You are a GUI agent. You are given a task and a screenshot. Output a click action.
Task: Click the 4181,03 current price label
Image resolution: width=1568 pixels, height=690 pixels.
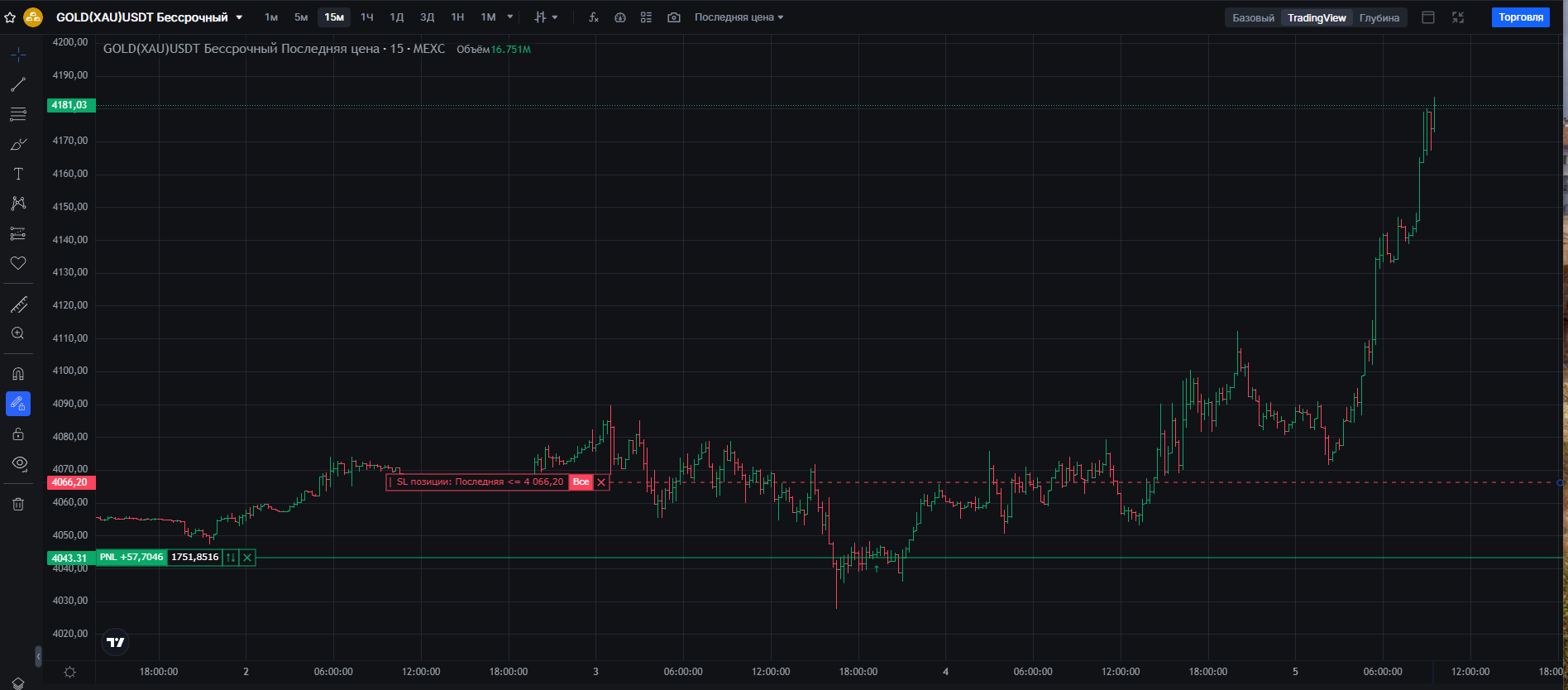pos(71,105)
